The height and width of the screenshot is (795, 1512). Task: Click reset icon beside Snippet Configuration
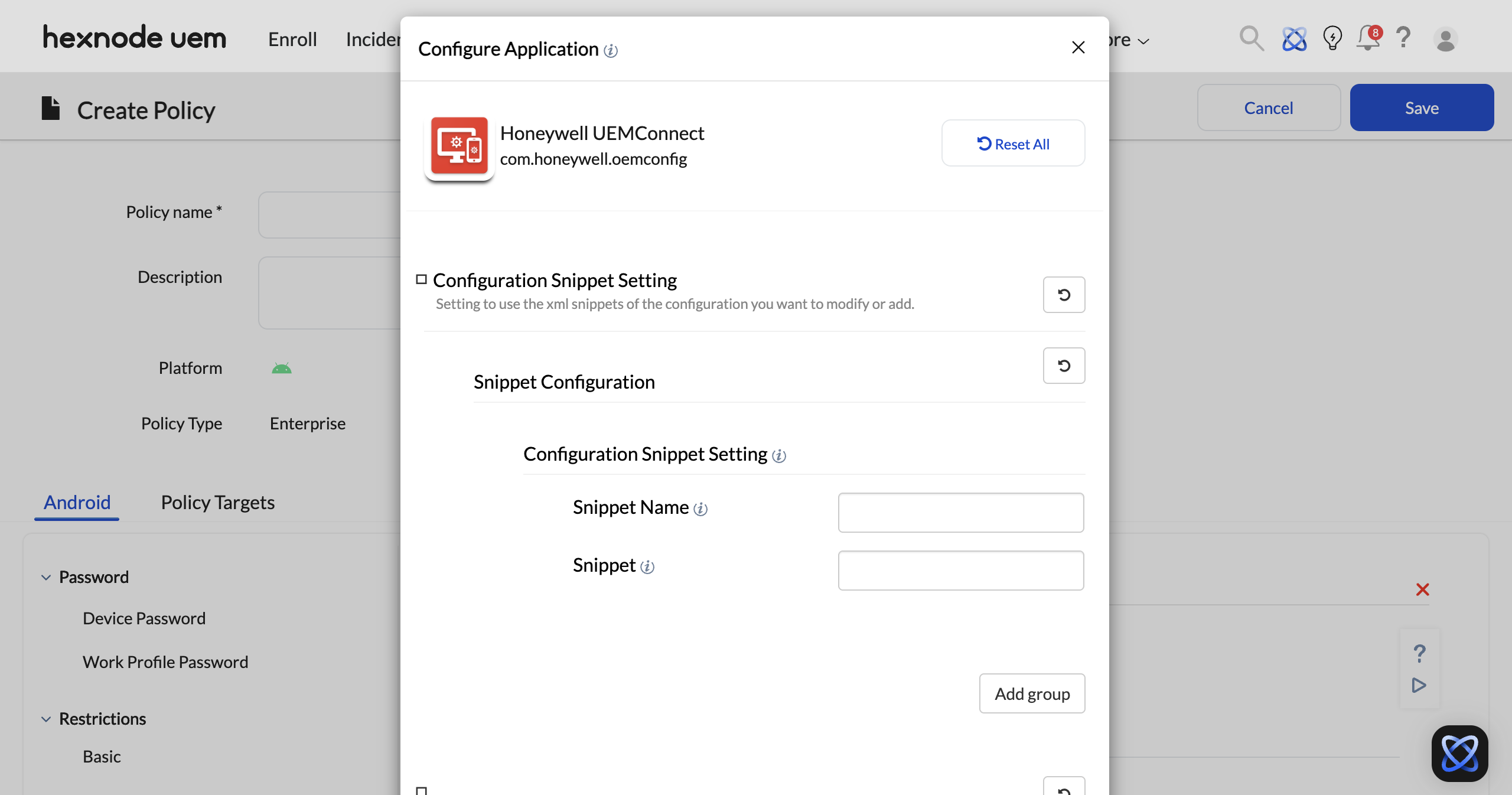point(1064,366)
